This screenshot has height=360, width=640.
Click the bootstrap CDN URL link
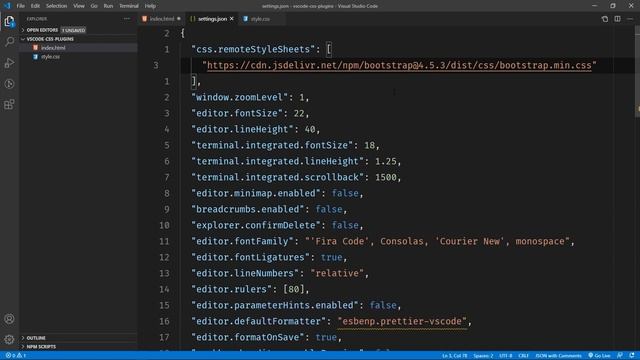399,65
